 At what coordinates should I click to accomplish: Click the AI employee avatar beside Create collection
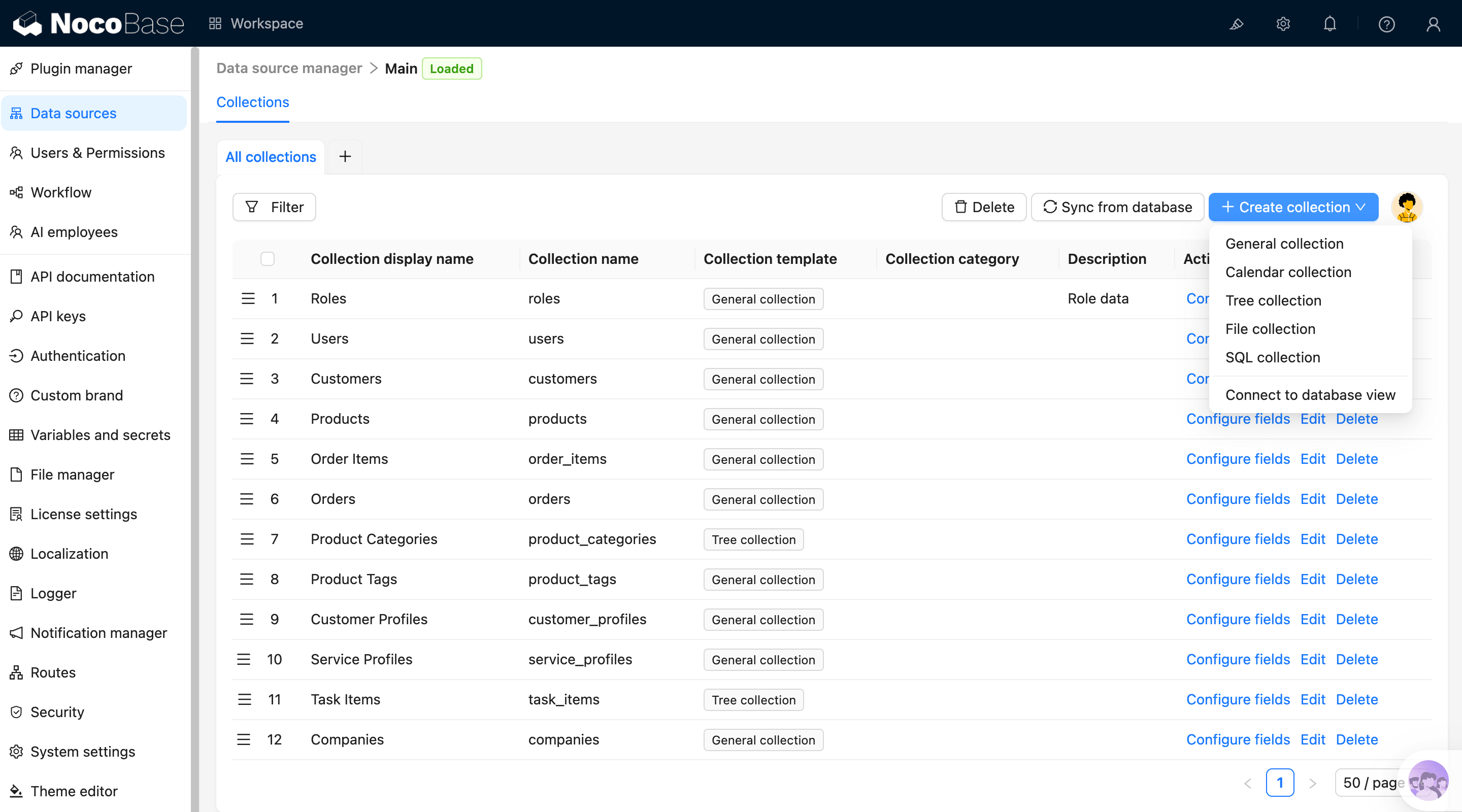[x=1406, y=207]
